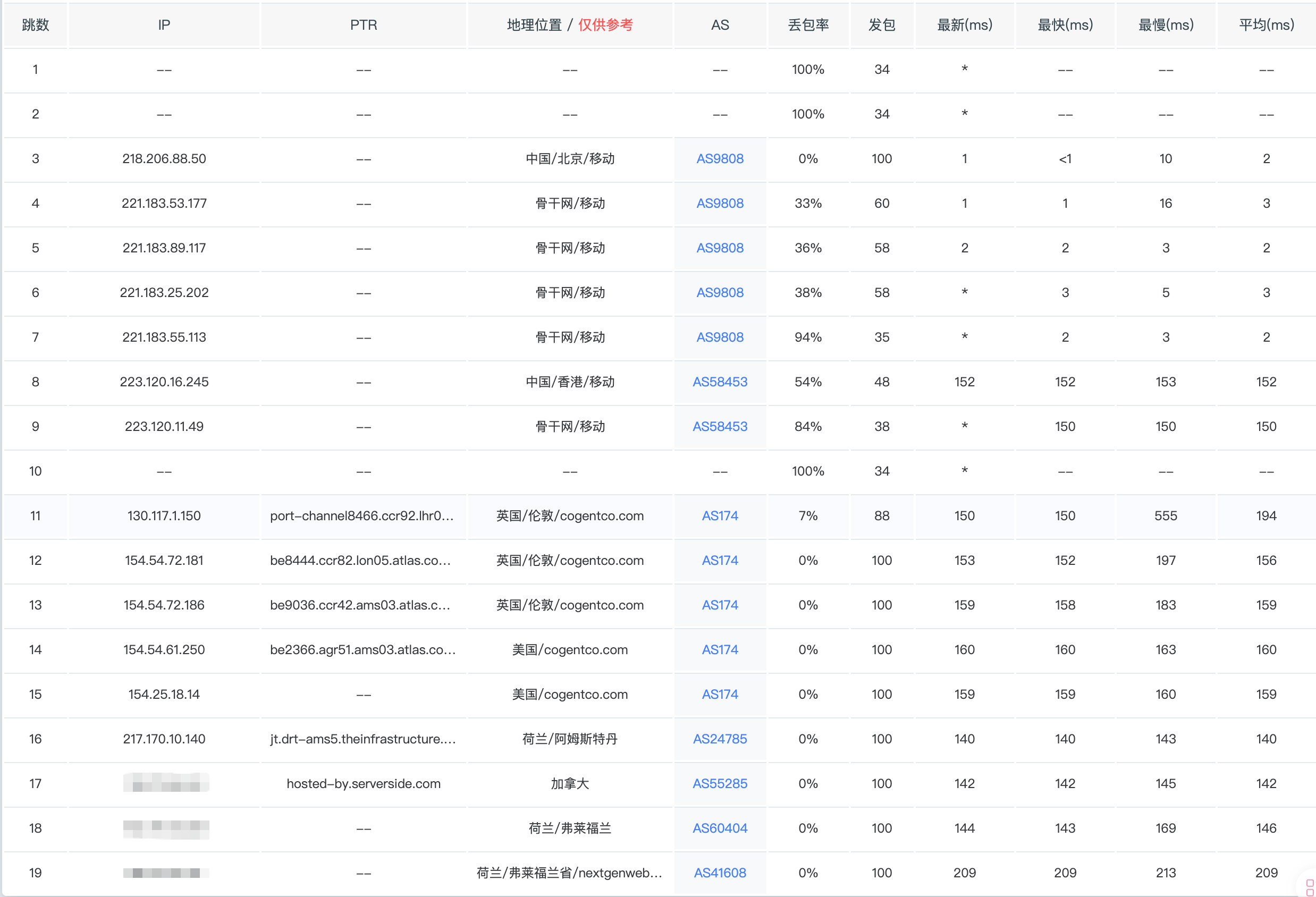Click the hosted-by.serverside.com PTR entry
This screenshot has width=1316, height=897.
tap(363, 784)
